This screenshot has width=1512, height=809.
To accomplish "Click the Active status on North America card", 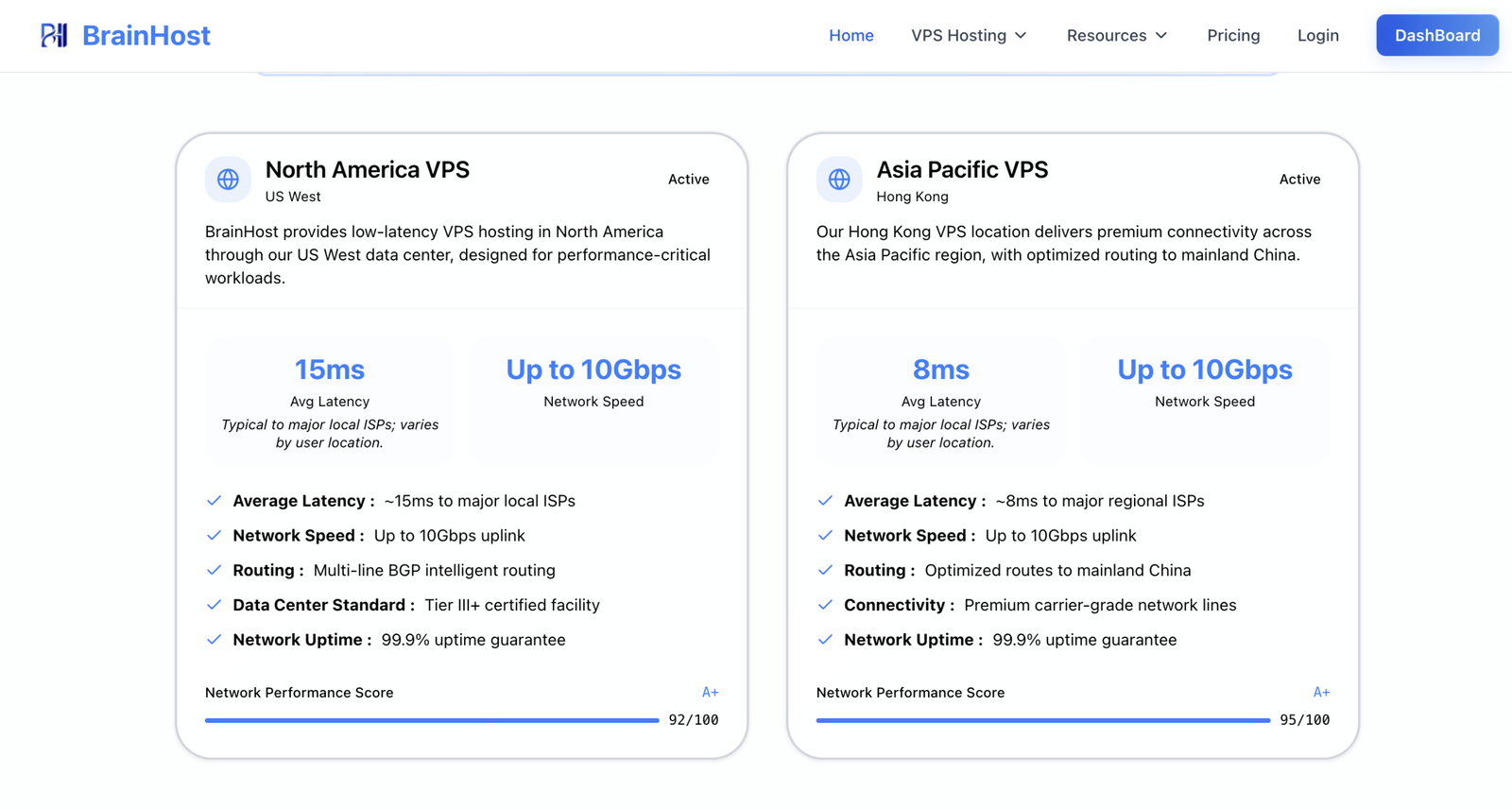I will [x=688, y=180].
